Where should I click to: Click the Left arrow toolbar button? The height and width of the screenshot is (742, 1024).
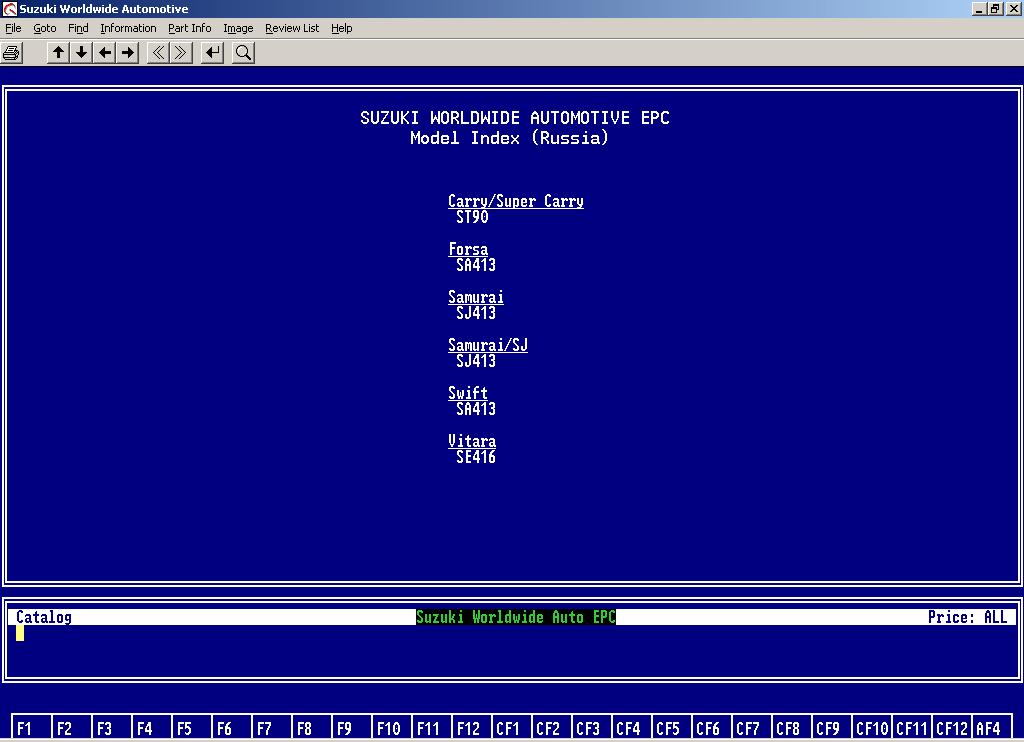(105, 53)
